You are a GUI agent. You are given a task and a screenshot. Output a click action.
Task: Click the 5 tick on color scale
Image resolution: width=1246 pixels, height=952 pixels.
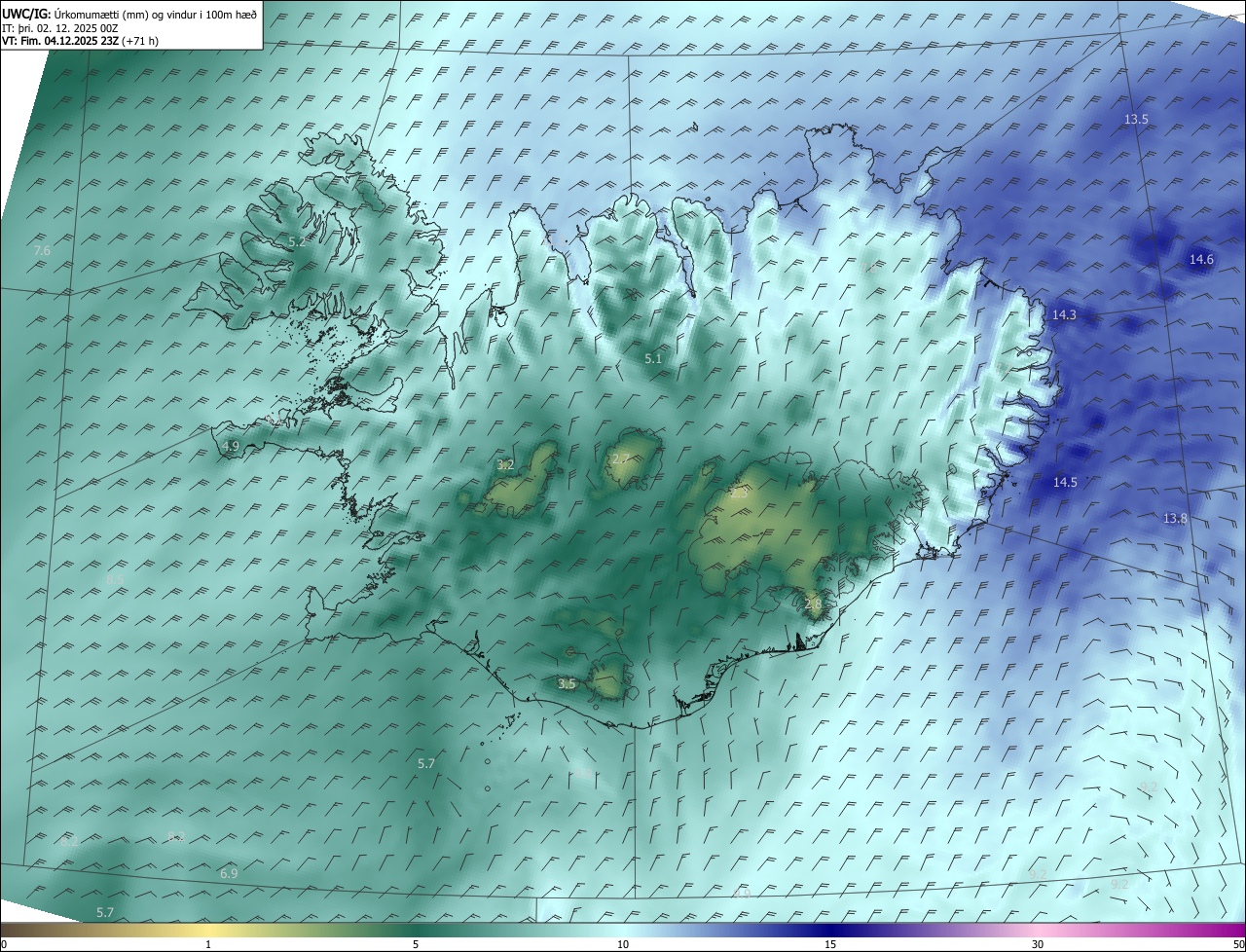point(416,944)
